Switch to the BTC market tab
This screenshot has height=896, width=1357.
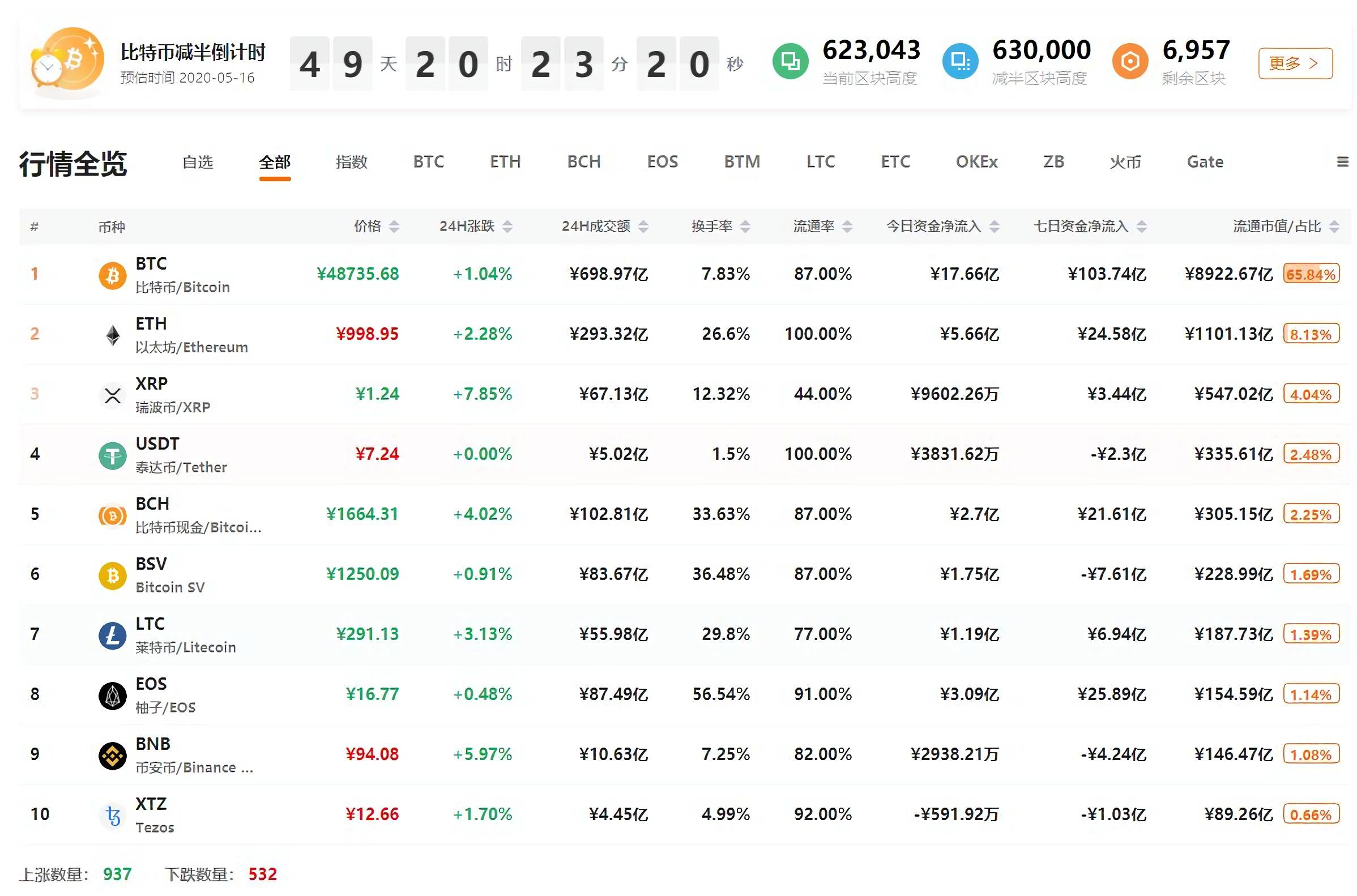(x=429, y=163)
